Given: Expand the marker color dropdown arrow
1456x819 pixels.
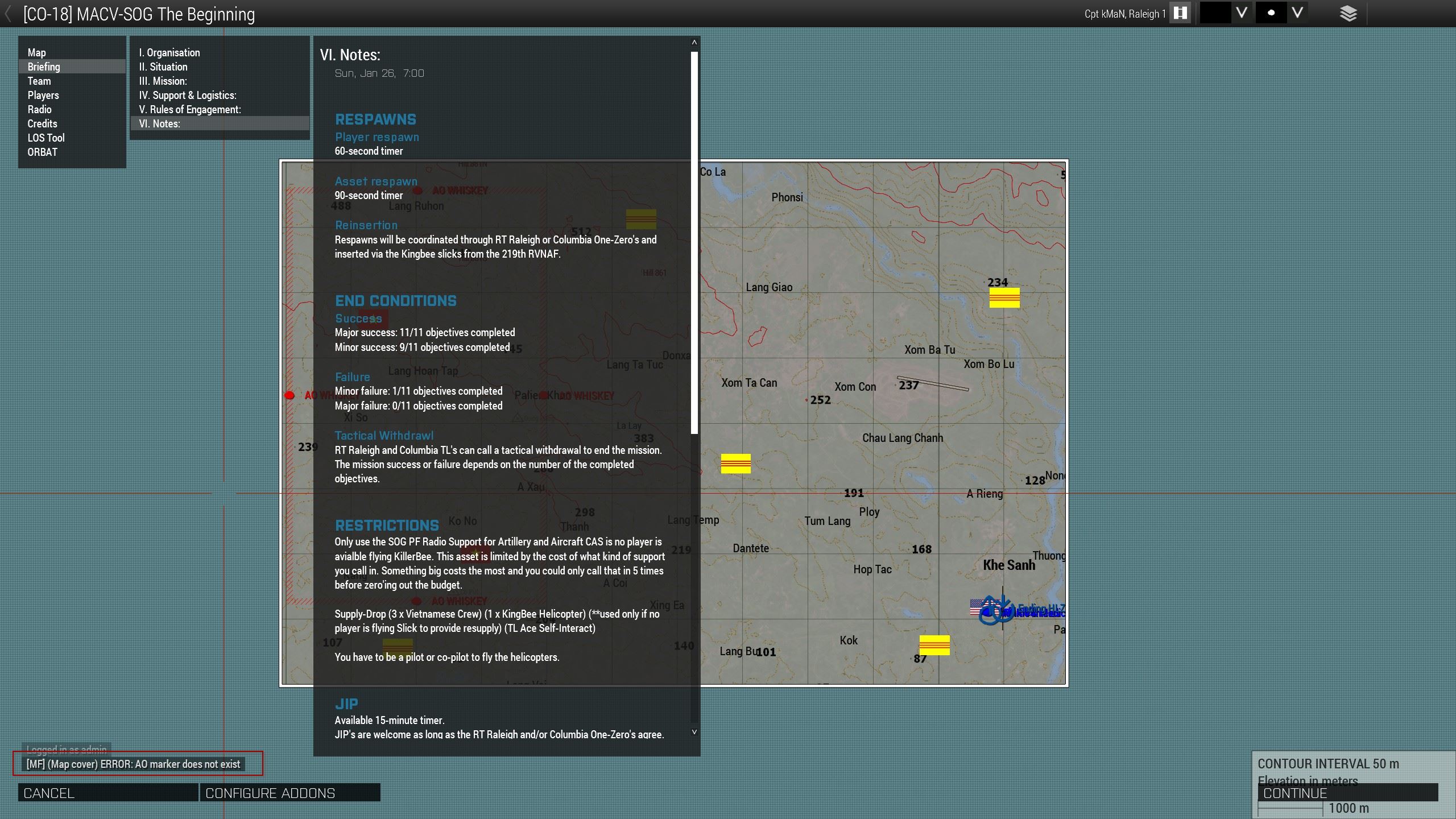Looking at the screenshot, I should click(1242, 13).
